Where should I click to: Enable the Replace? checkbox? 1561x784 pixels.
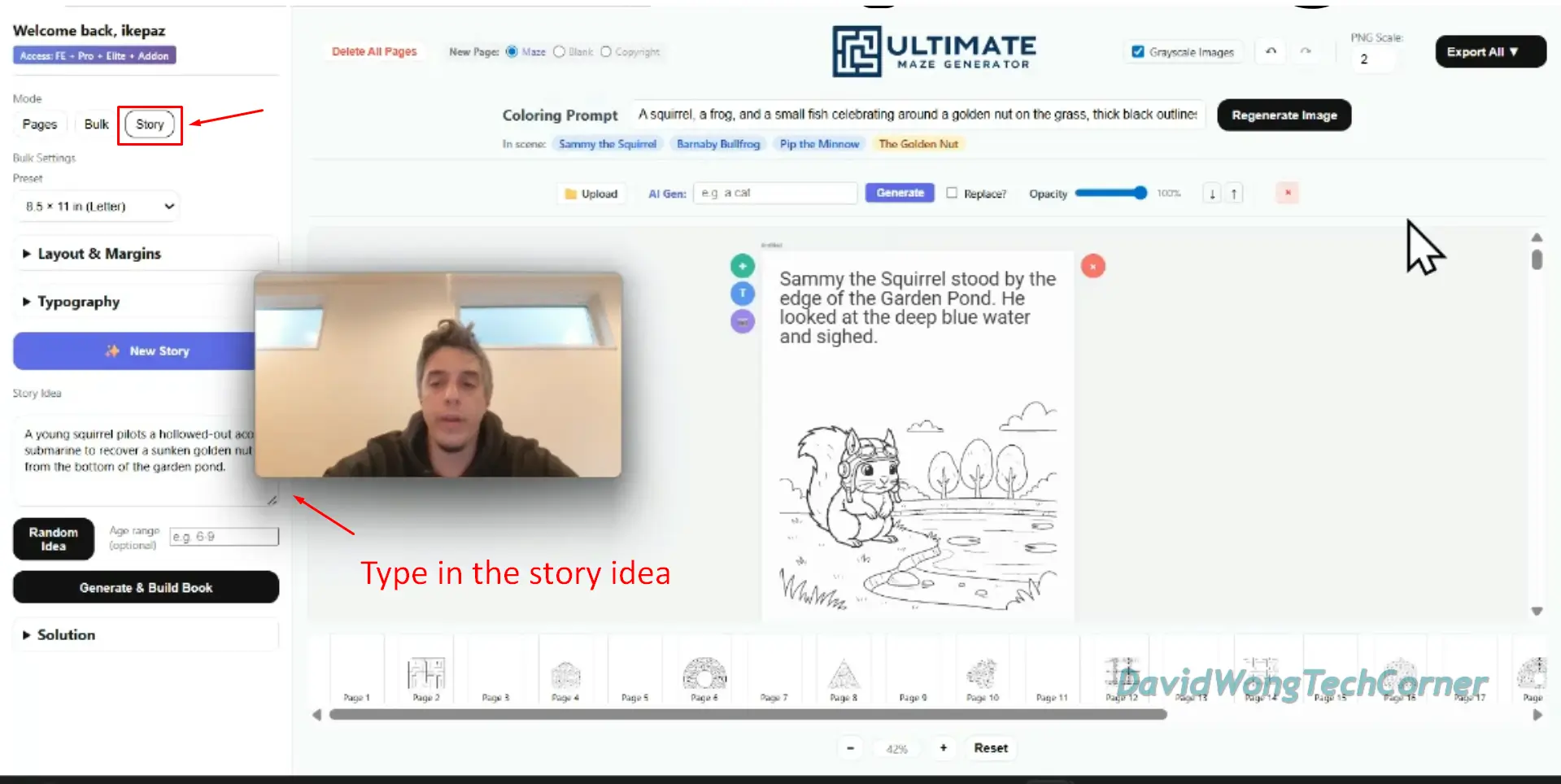[x=952, y=193]
